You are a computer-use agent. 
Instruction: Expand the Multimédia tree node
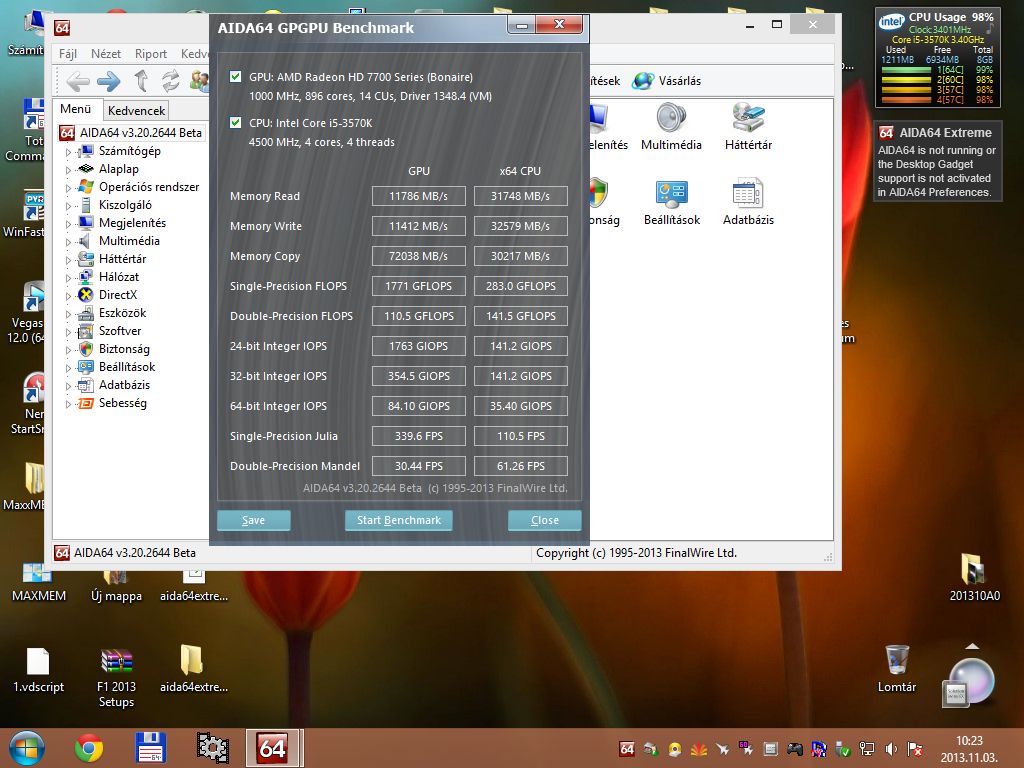68,242
